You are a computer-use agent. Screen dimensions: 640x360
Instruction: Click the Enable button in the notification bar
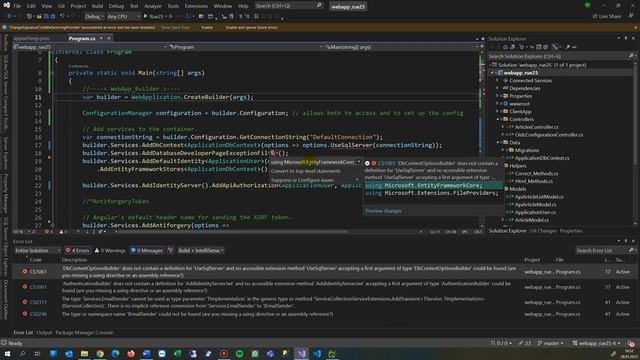pos(207,27)
